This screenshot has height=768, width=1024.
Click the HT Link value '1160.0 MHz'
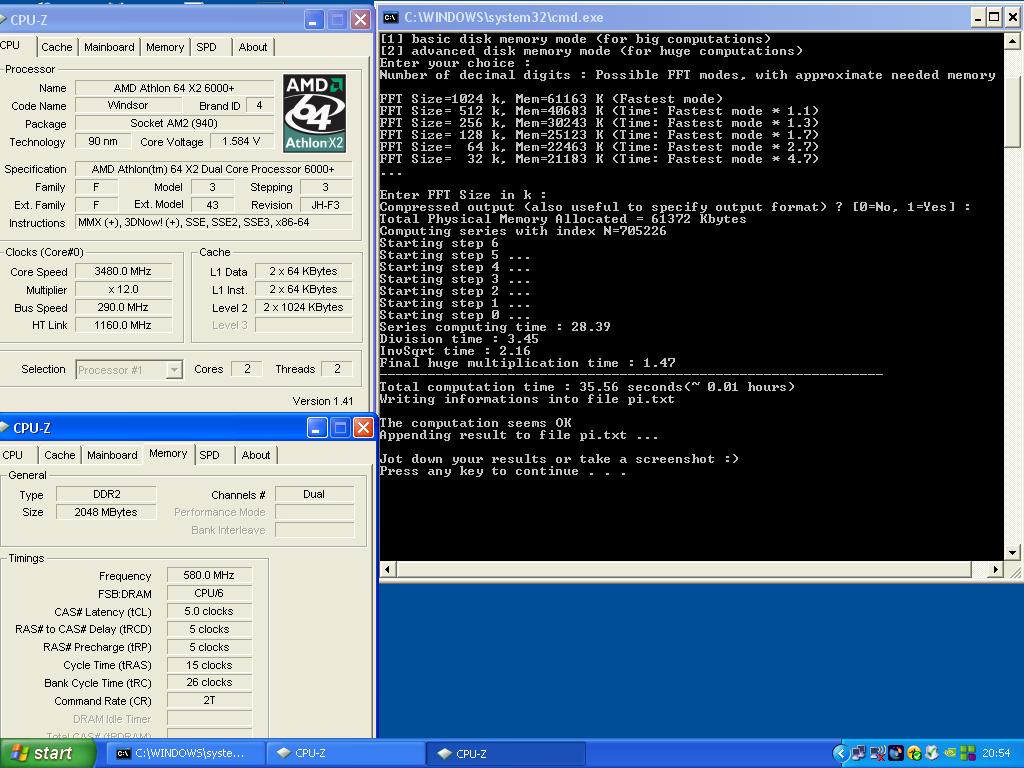click(123, 325)
